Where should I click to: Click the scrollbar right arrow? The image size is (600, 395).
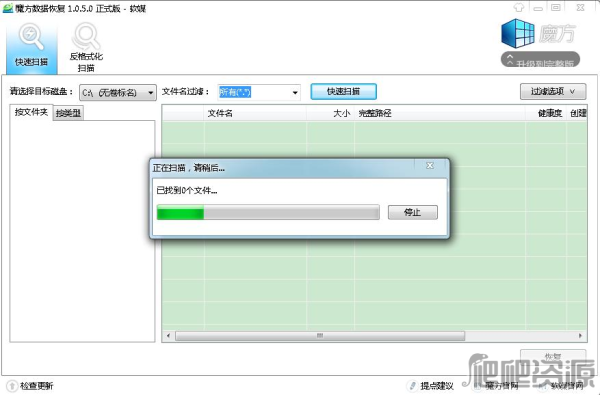coord(580,336)
